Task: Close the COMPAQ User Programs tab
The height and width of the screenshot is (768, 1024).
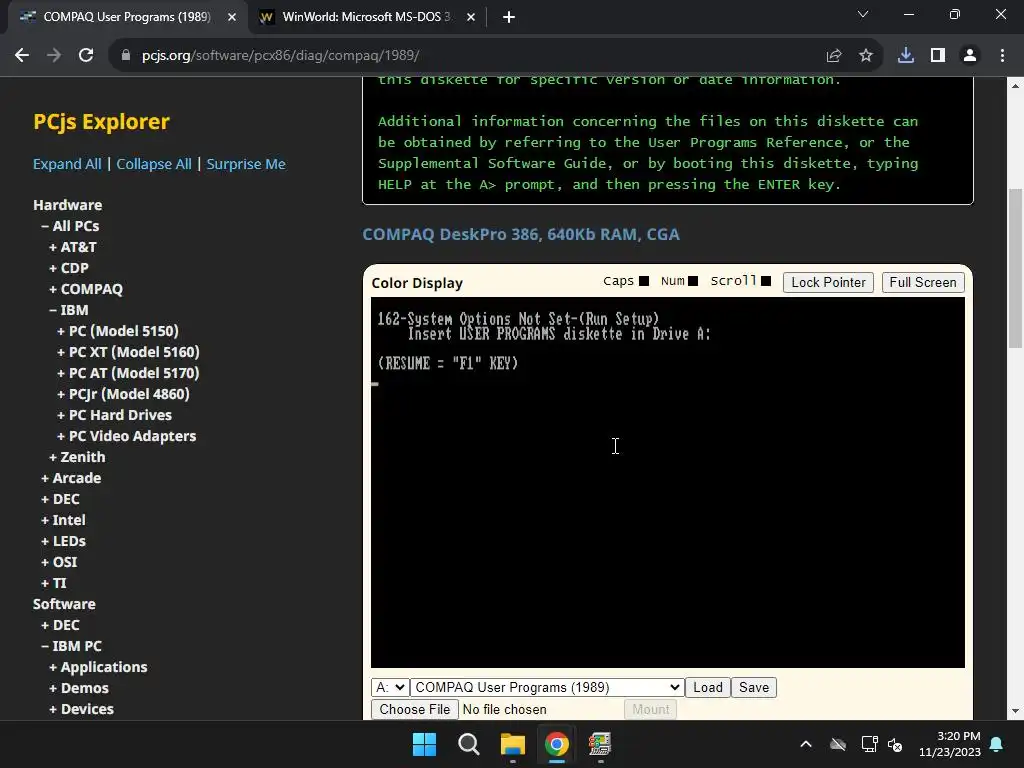Action: [232, 17]
